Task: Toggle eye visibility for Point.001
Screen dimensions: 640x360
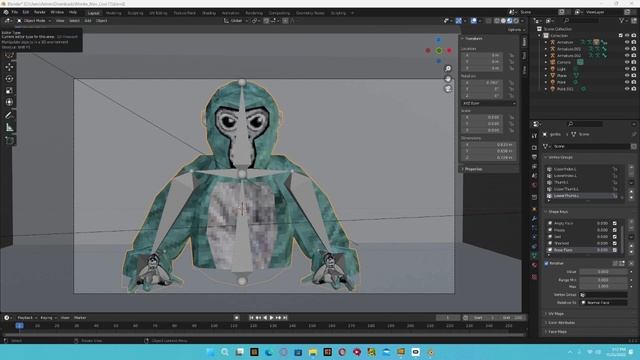Action: pyautogui.click(x=627, y=89)
